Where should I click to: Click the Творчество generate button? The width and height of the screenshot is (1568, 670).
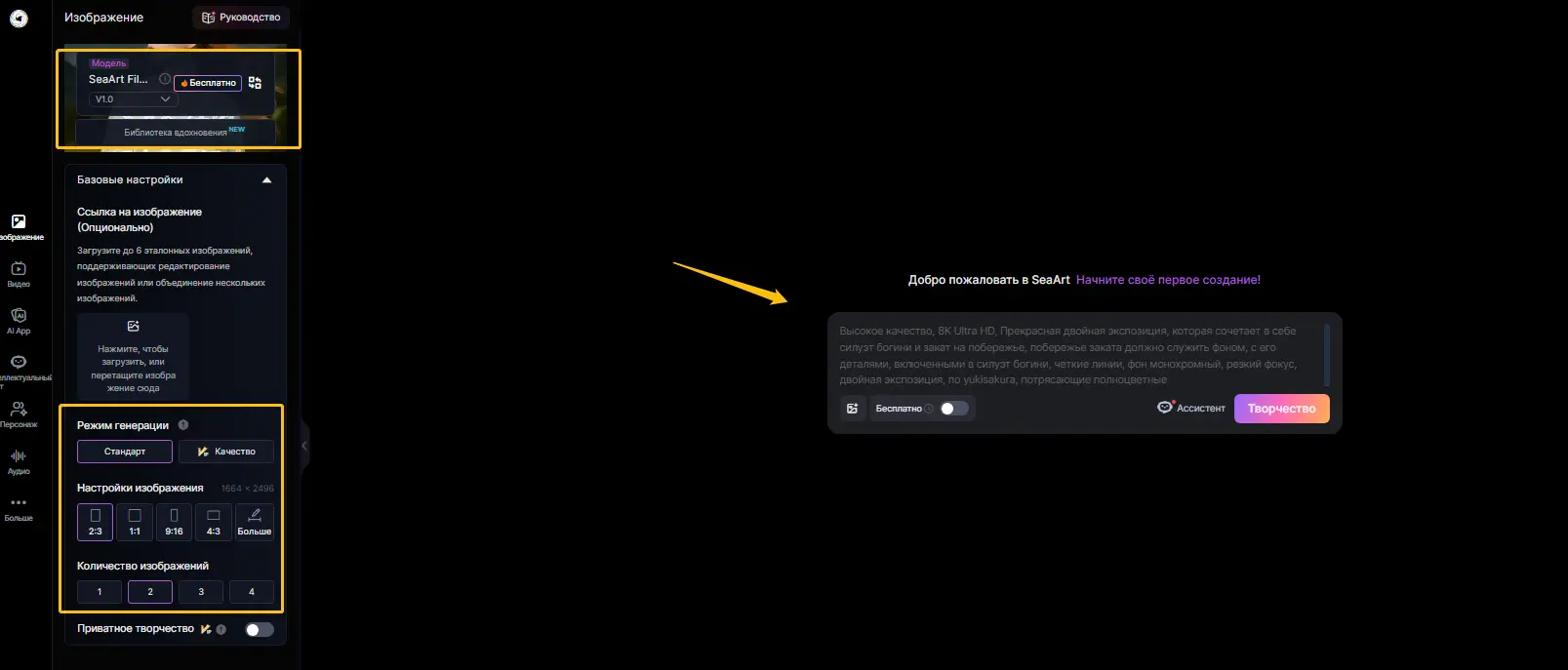point(1281,409)
